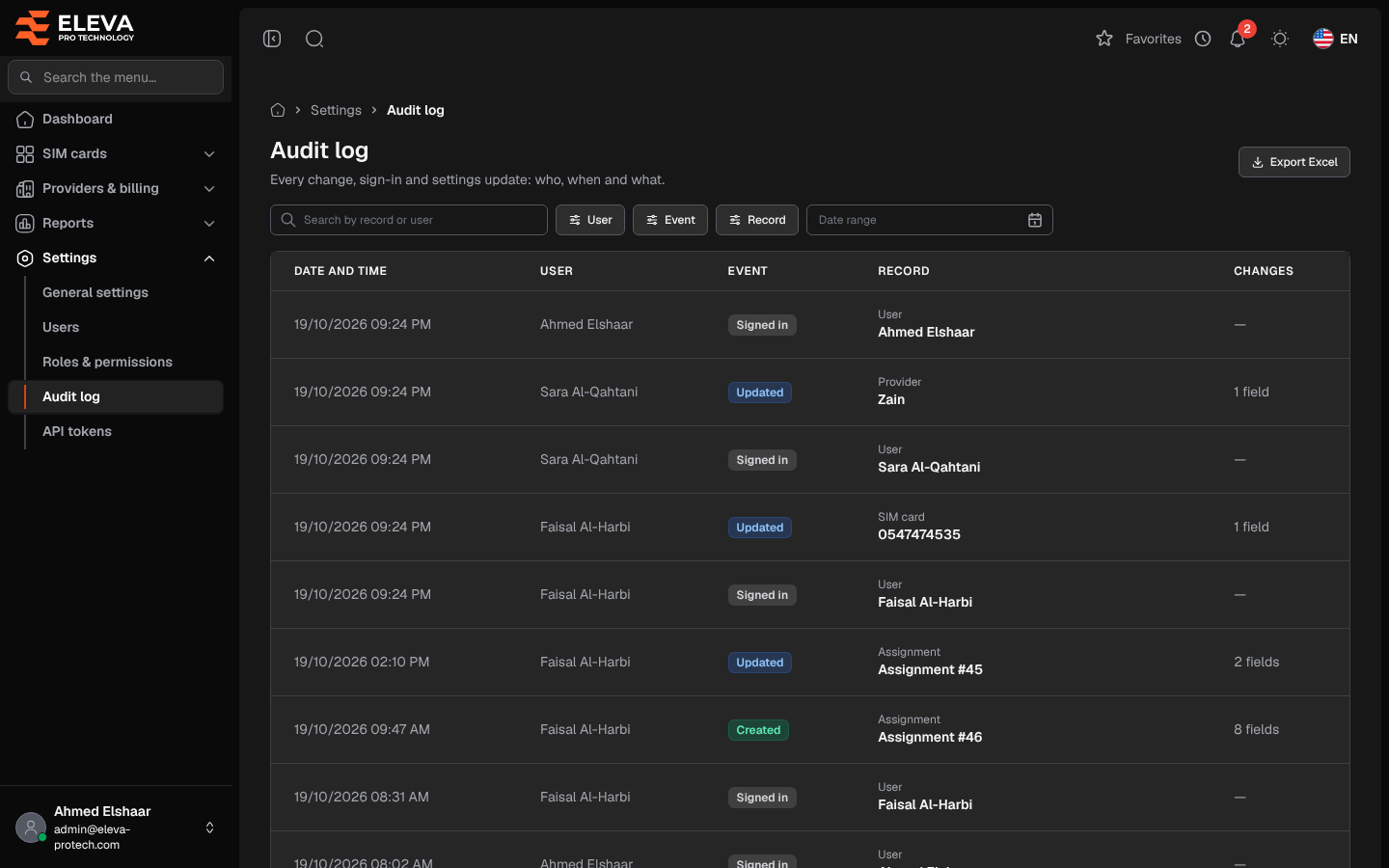Go to home via breadcrumb icon
The height and width of the screenshot is (868, 1389).
coord(278,110)
